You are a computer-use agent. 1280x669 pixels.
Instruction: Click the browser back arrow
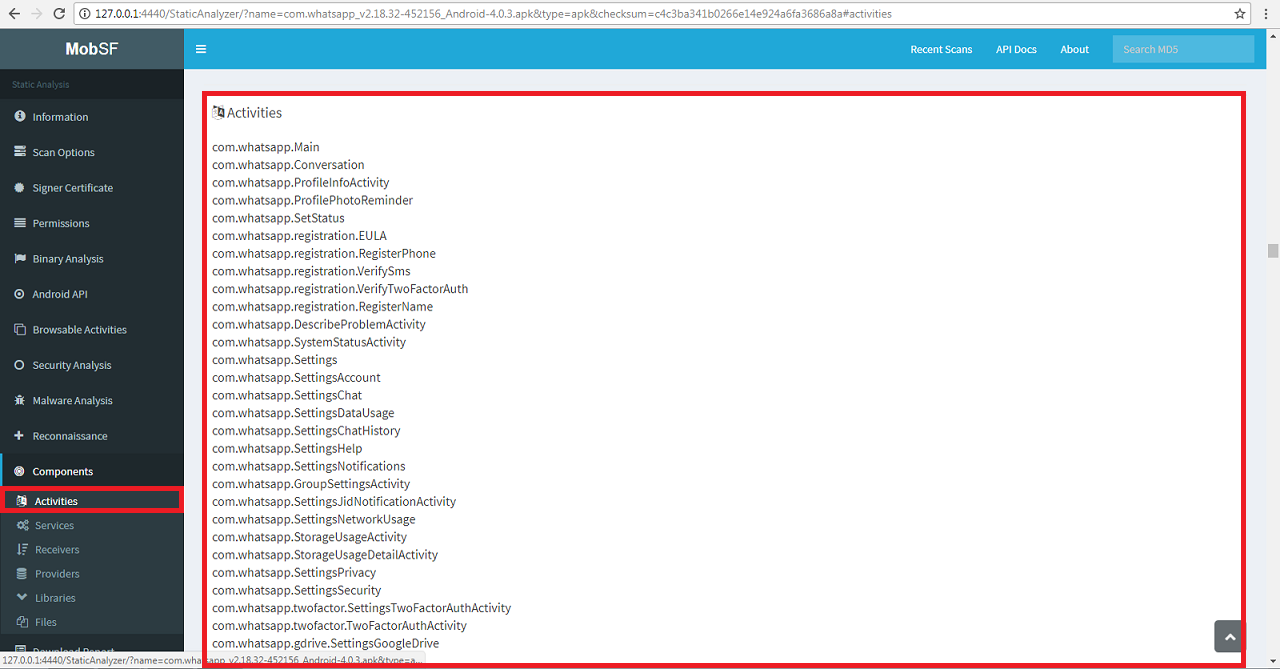click(13, 14)
